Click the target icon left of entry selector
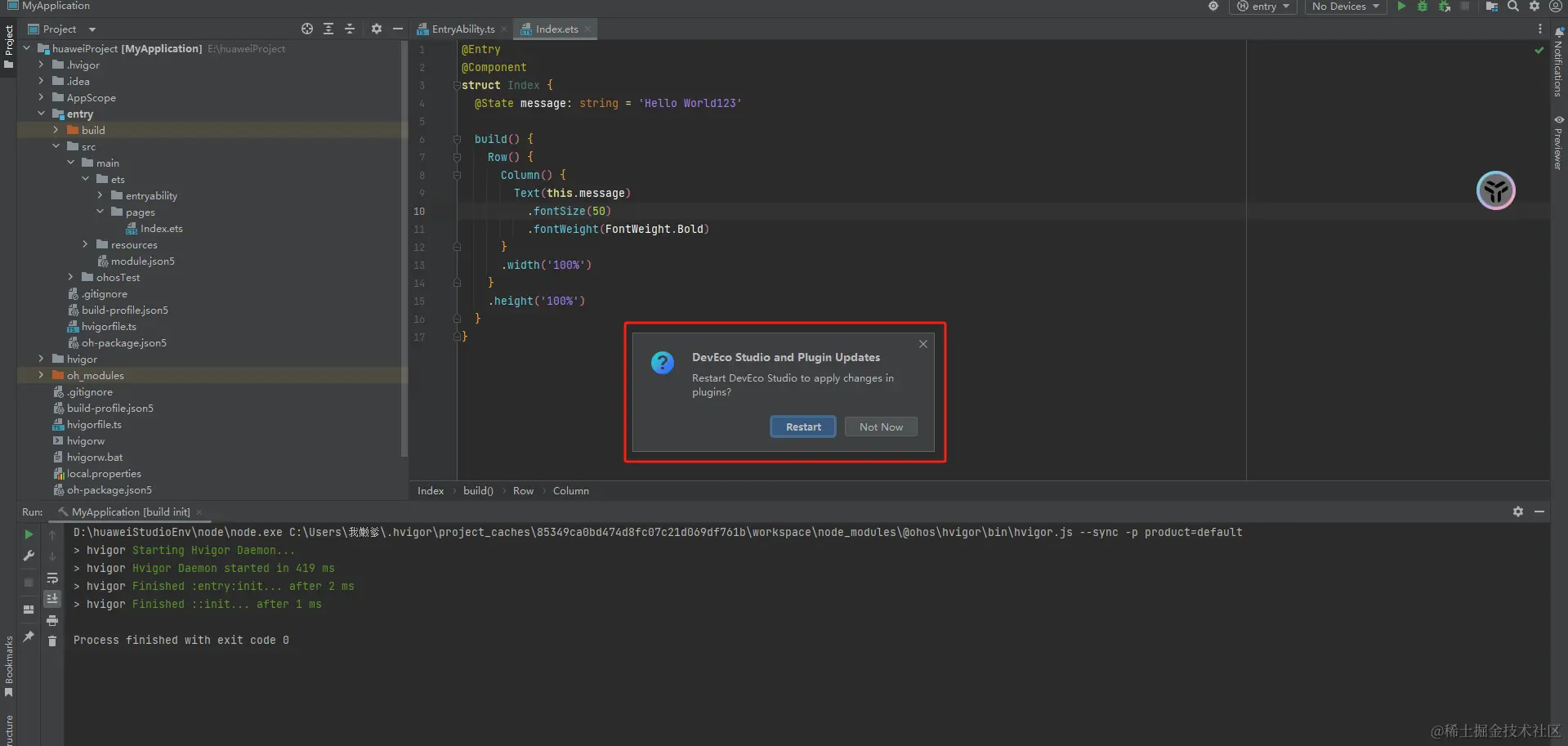The width and height of the screenshot is (1568, 746). tap(1213, 7)
